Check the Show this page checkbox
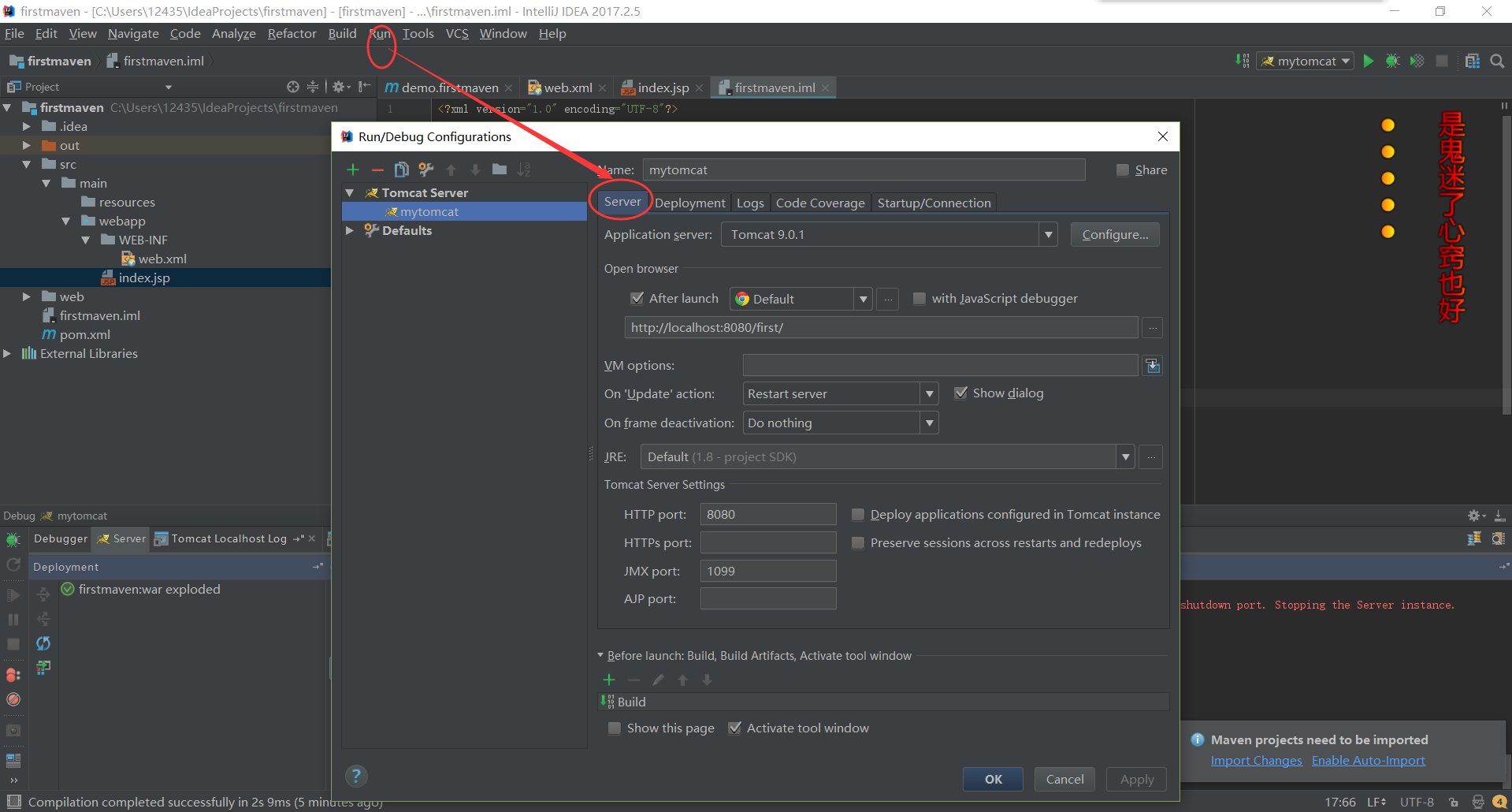The image size is (1512, 812). click(615, 728)
